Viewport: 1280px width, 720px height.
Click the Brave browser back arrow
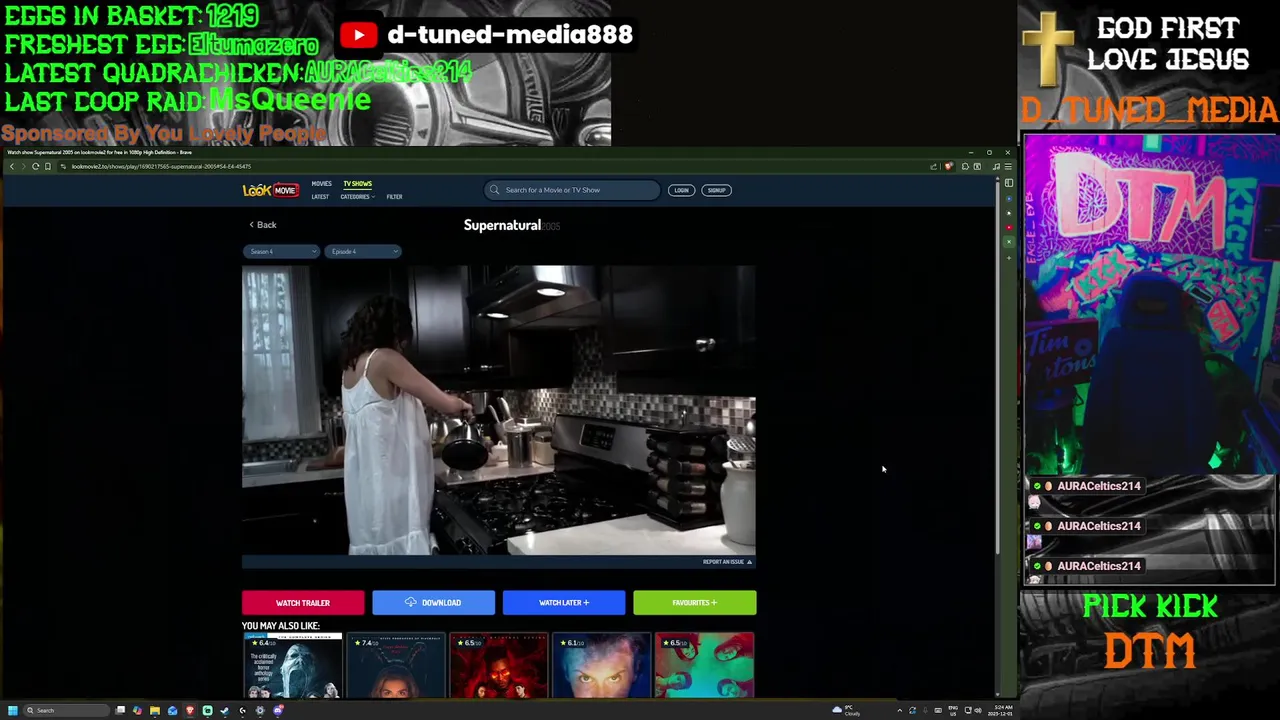click(12, 166)
